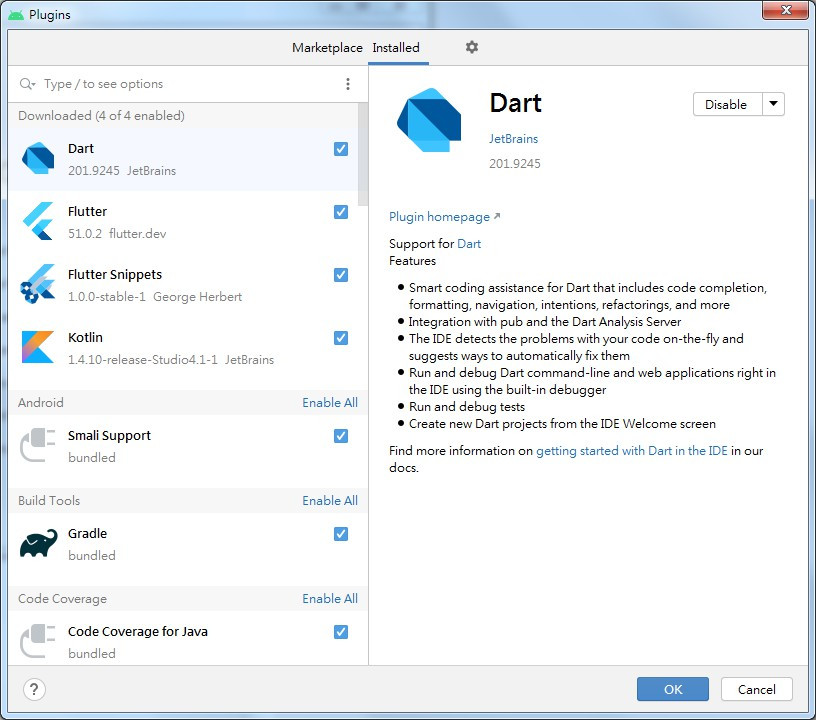Click the Build Tools group header
Viewport: 816px width, 720px height.
[49, 500]
